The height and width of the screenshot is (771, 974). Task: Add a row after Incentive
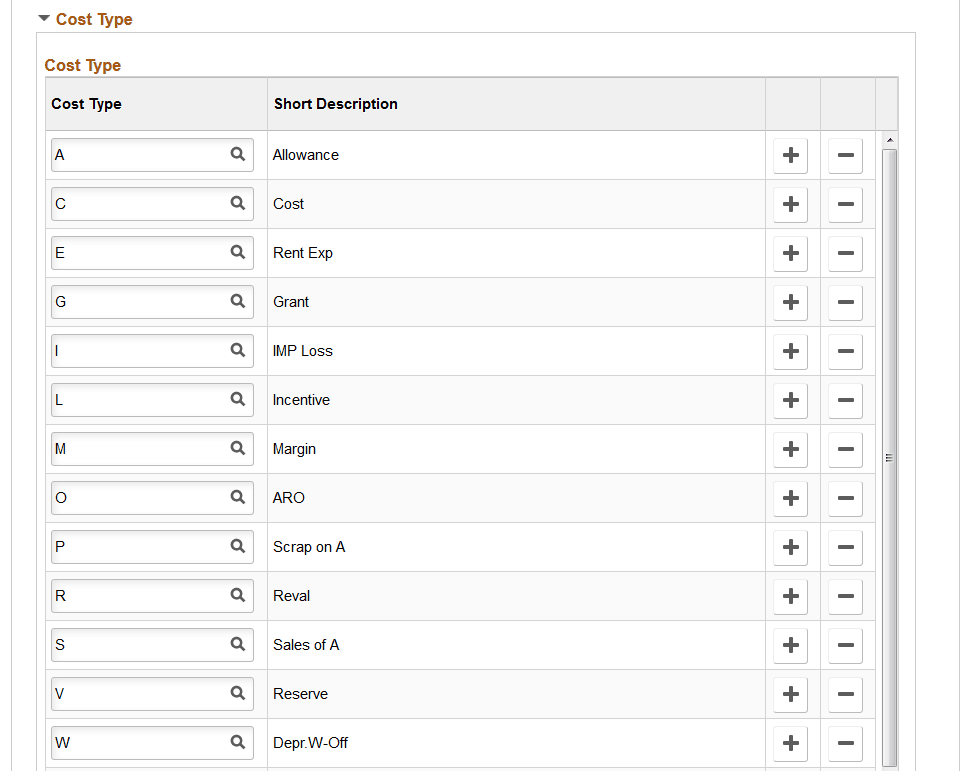click(790, 400)
